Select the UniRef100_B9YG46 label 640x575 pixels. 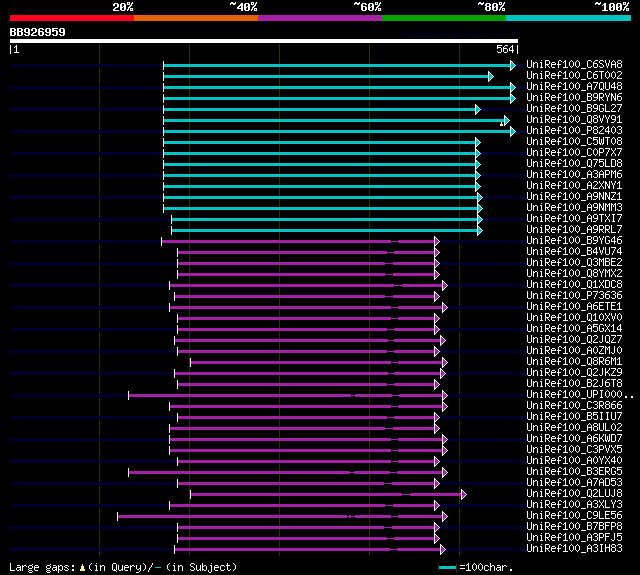(574, 241)
